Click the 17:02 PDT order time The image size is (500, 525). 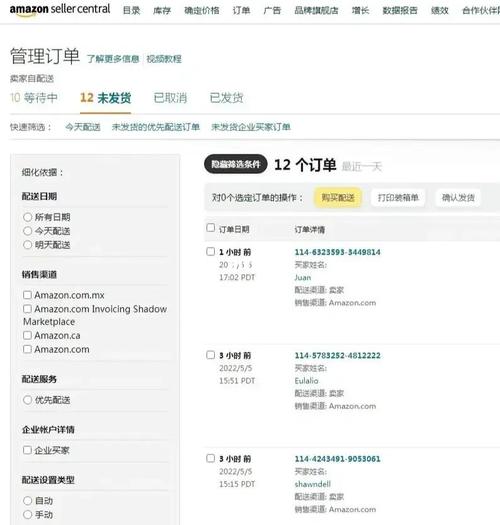click(237, 278)
